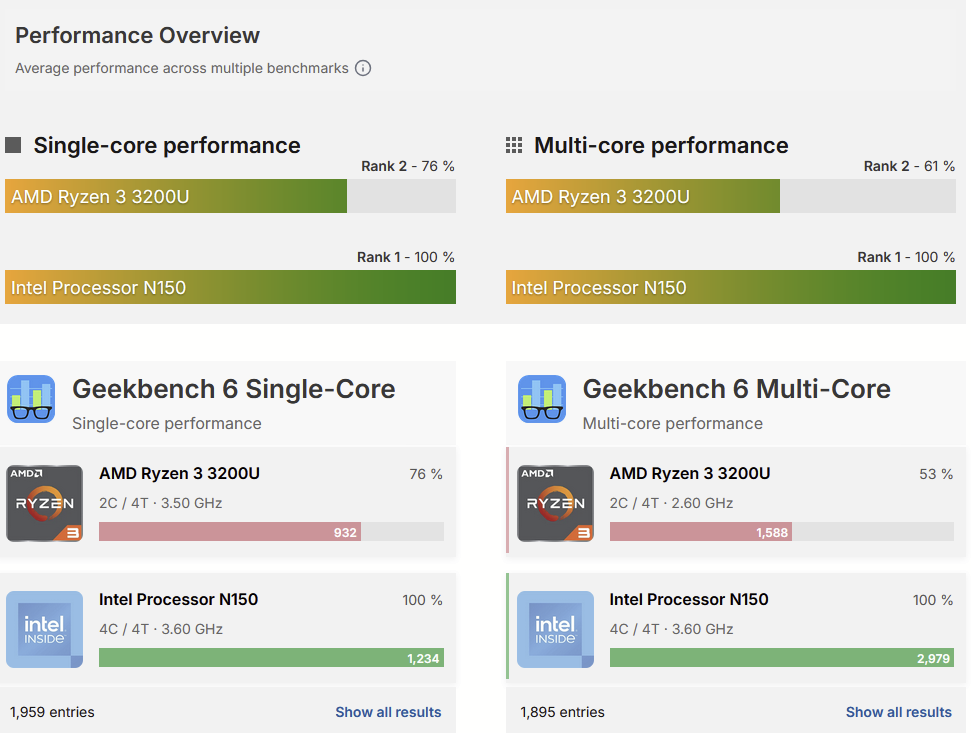Viewport: 971px width, 733px height.
Task: Click the Geekbench 6 Multi-Core logo icon
Action: 542,399
